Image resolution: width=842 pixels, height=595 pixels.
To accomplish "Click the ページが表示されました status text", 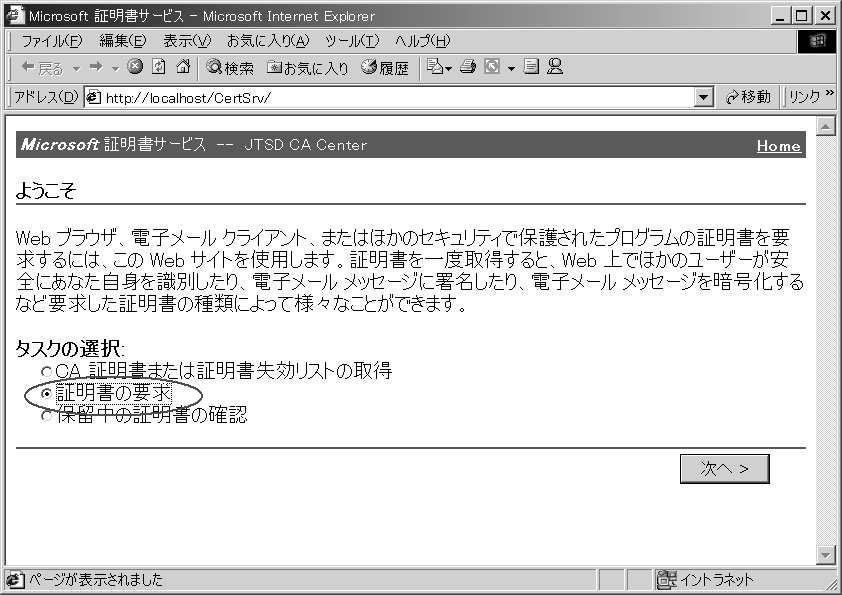I will pyautogui.click(x=96, y=580).
